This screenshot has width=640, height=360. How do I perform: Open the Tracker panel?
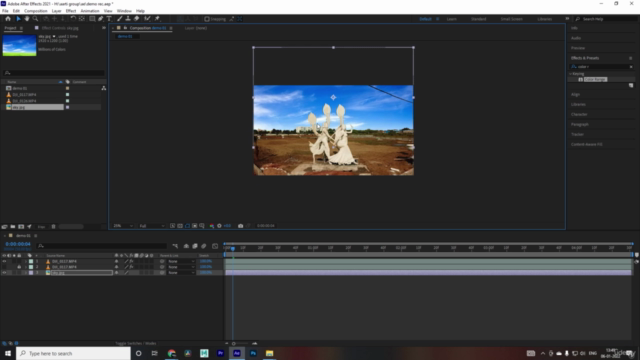pyautogui.click(x=578, y=134)
